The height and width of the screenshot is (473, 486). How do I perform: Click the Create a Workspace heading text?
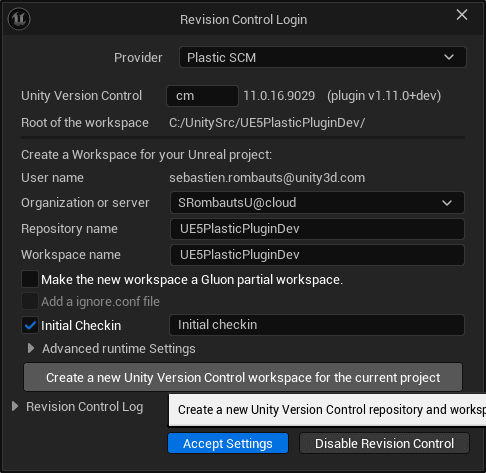(x=147, y=155)
